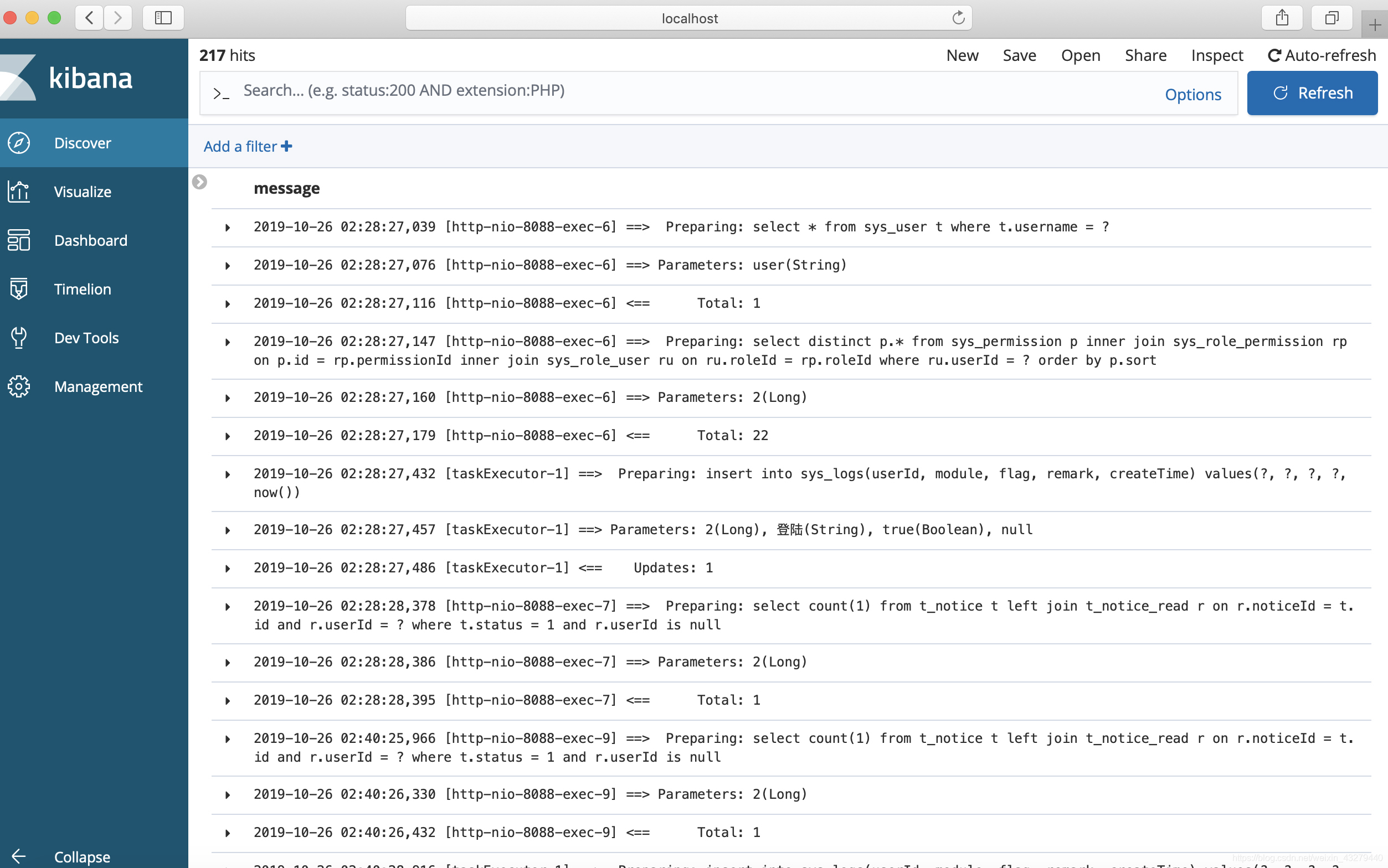Click Save in the top menu
The image size is (1388, 868).
tap(1019, 55)
